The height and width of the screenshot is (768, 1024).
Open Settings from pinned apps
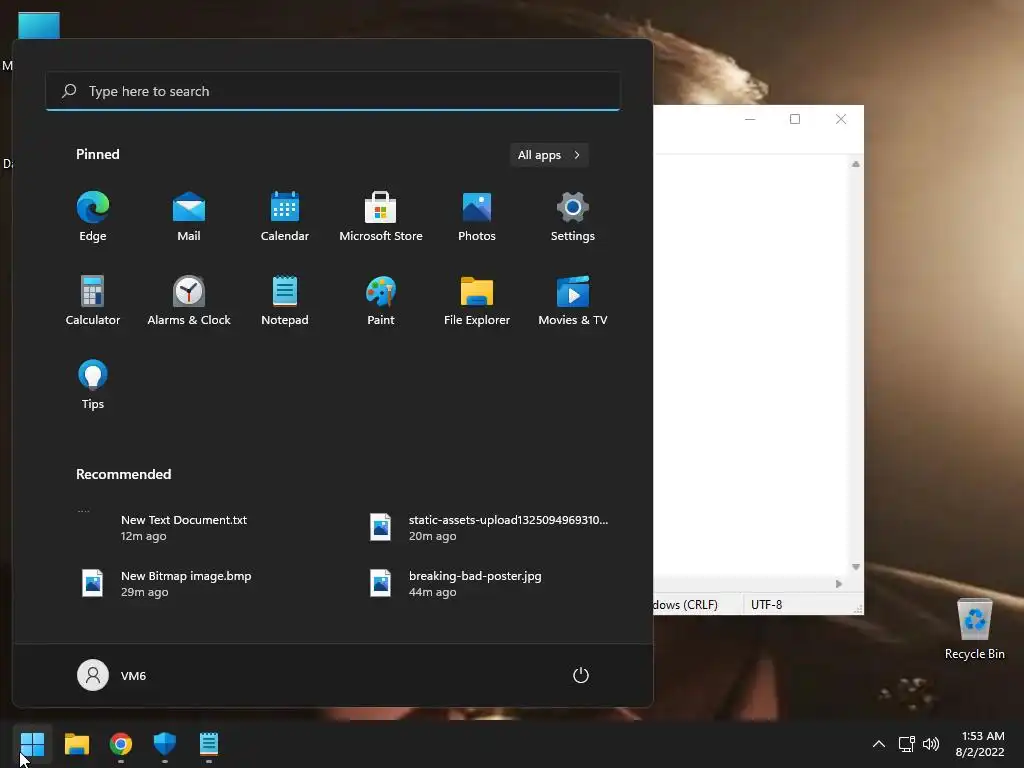pos(573,217)
